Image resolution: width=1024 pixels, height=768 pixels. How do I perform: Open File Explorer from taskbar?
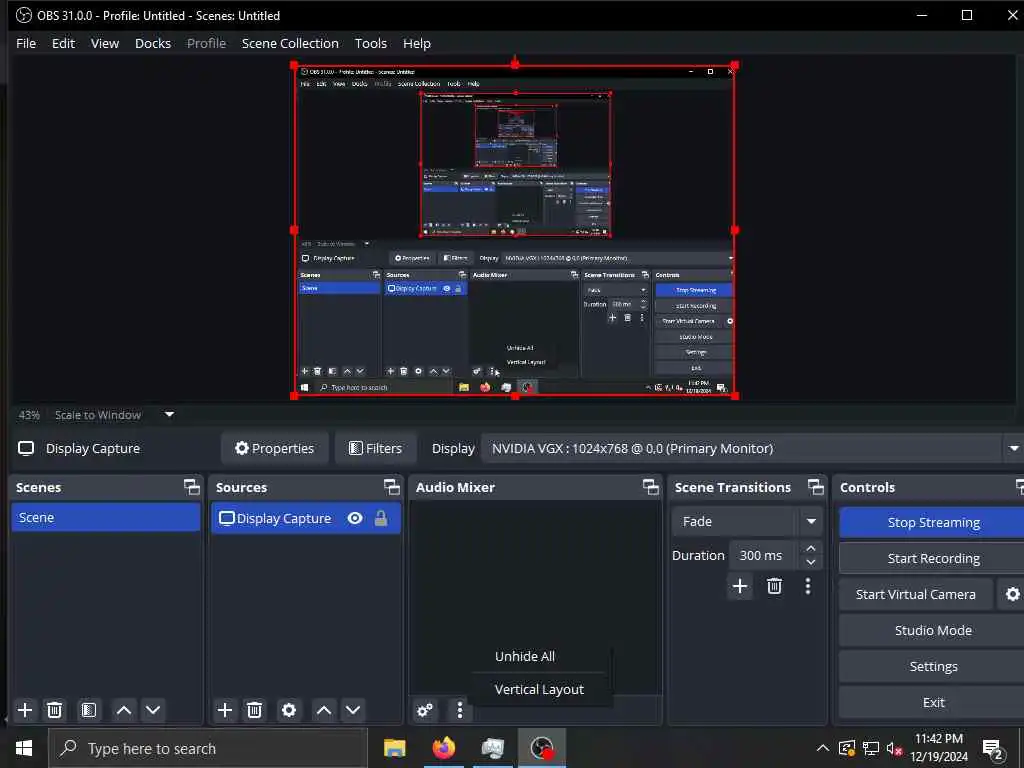[x=394, y=748]
